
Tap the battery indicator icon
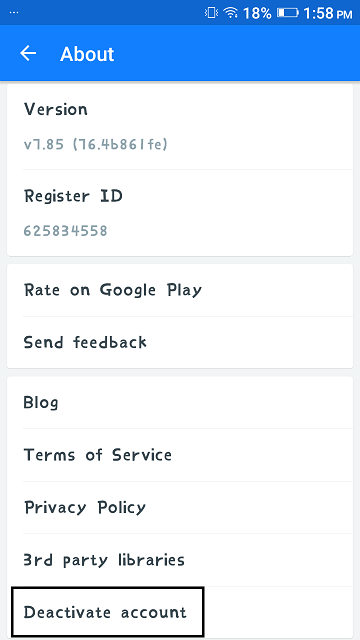tap(288, 13)
